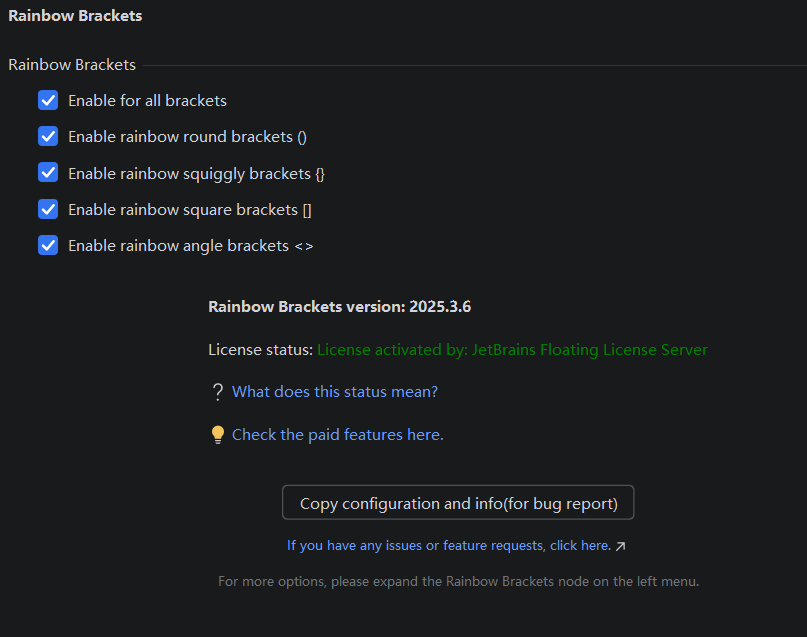Viewport: 807px width, 637px height.
Task: Toggle the rainbow round brackets () checkbox
Action: [48, 136]
